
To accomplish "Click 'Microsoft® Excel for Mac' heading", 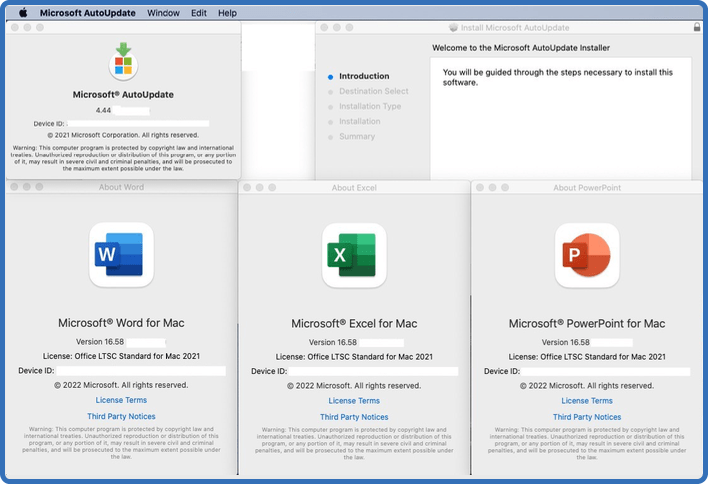I will (x=354, y=323).
